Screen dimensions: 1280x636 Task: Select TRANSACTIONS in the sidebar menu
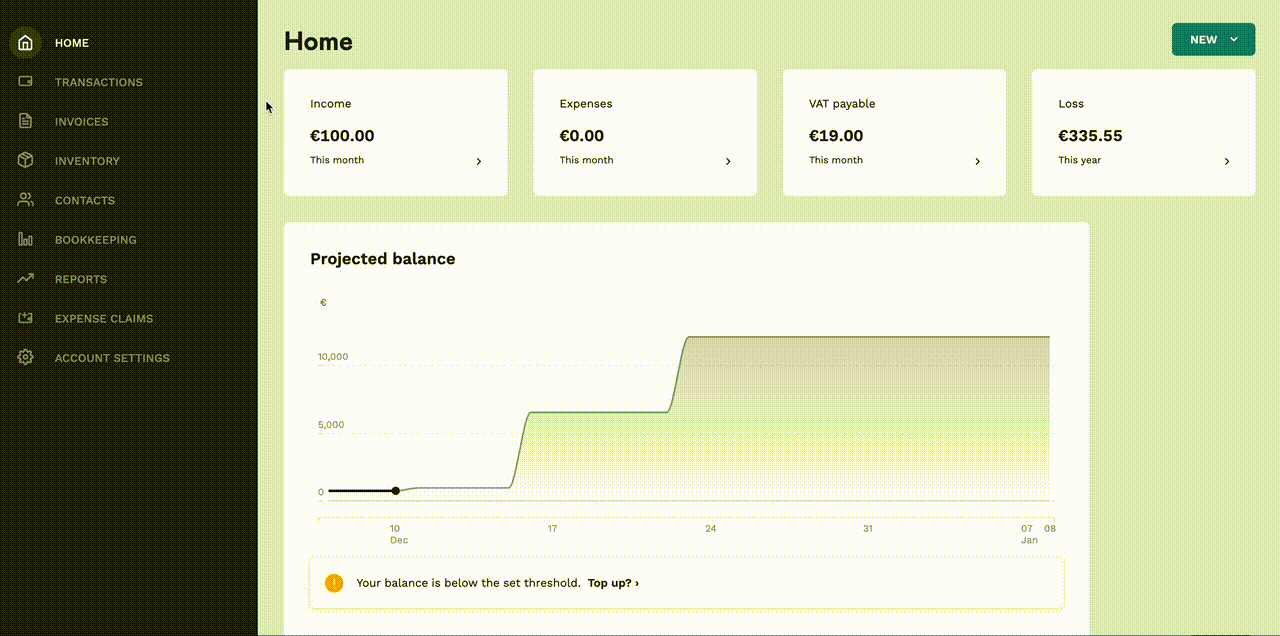(x=99, y=82)
